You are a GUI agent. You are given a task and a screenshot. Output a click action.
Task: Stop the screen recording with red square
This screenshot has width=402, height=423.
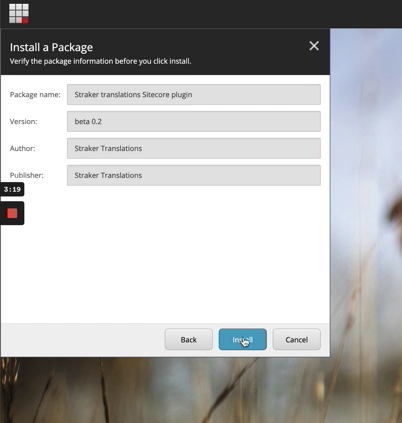pos(12,213)
